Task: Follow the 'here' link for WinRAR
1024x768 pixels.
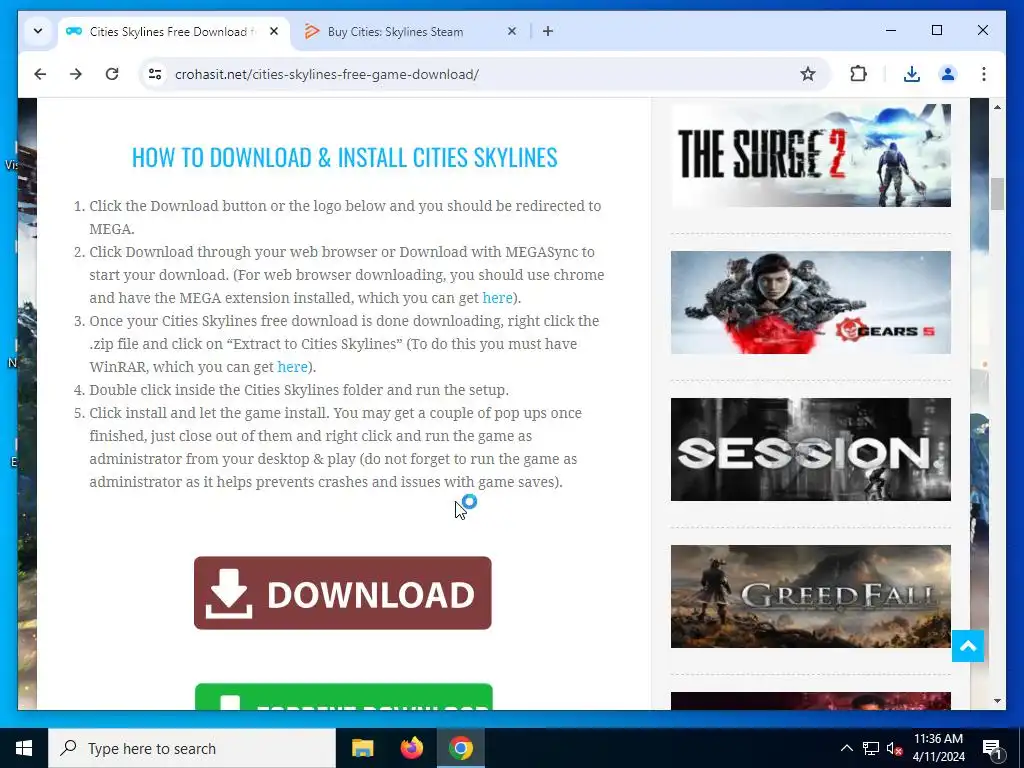Action: 292,367
